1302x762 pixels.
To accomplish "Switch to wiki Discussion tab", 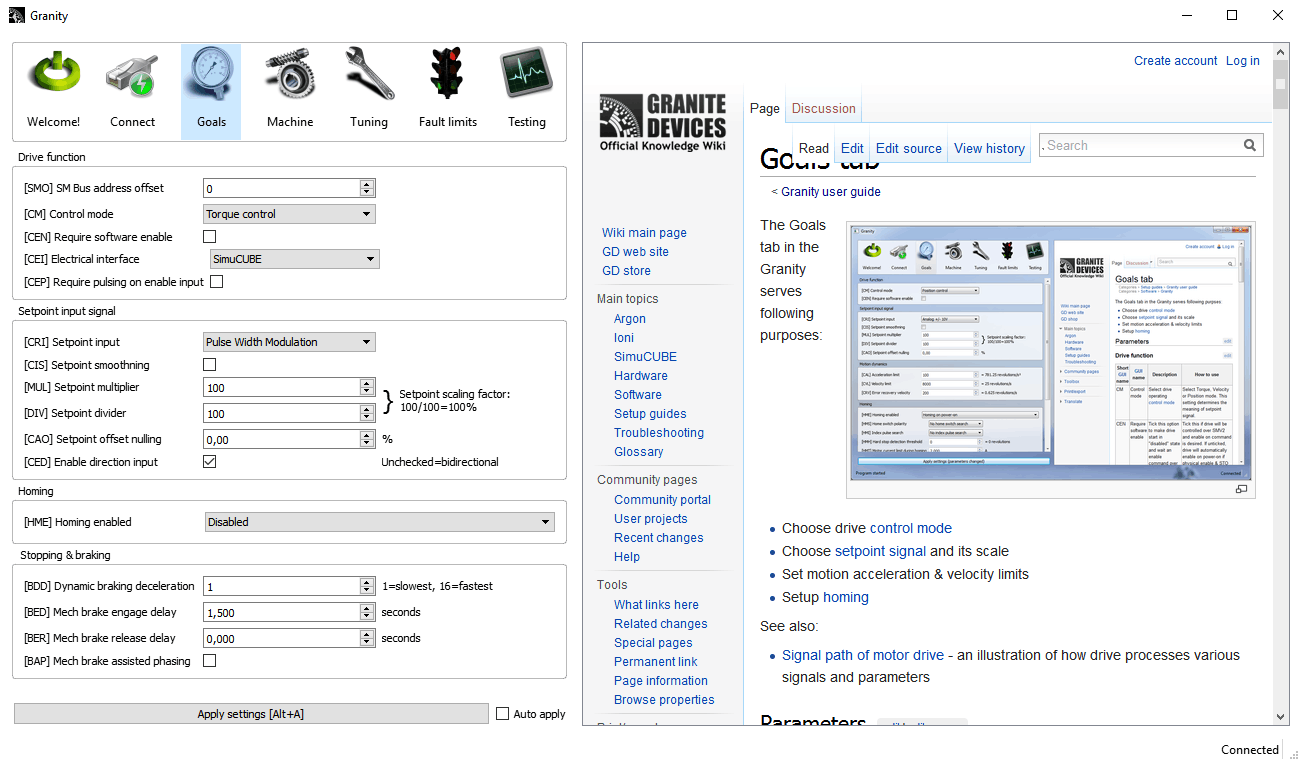I will click(824, 108).
